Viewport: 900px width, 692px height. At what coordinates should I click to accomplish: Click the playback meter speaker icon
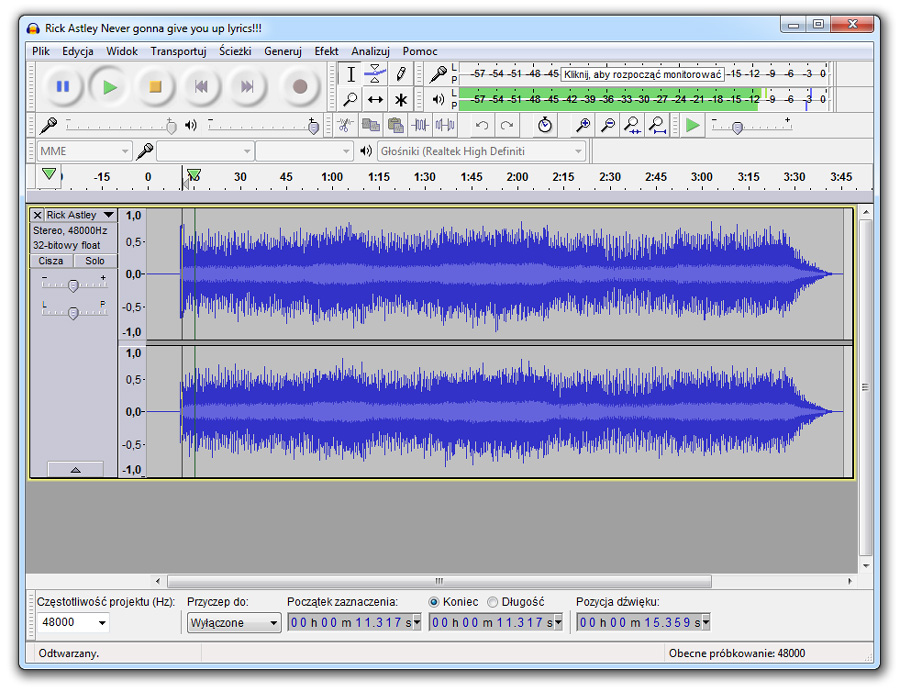(438, 99)
